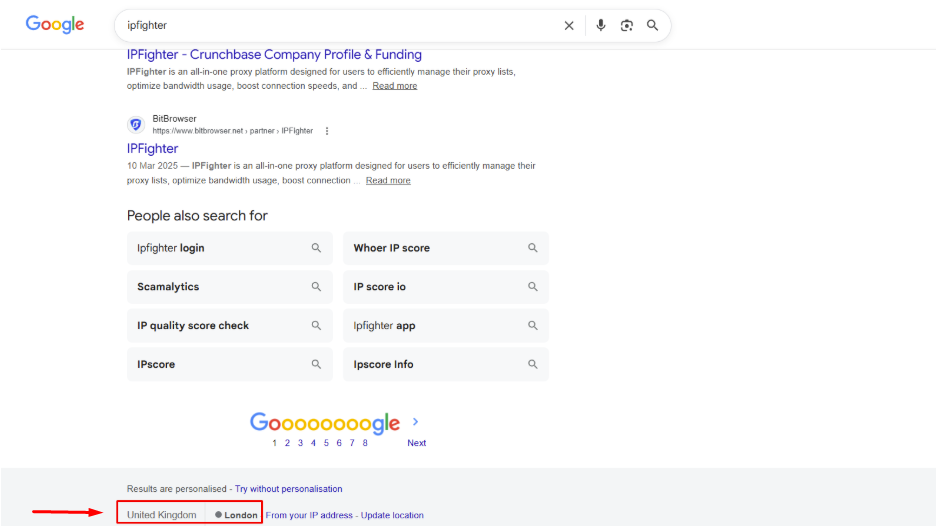Viewport: 936px width, 529px height.
Task: Click the BitBrowser site name text
Action: 174,119
